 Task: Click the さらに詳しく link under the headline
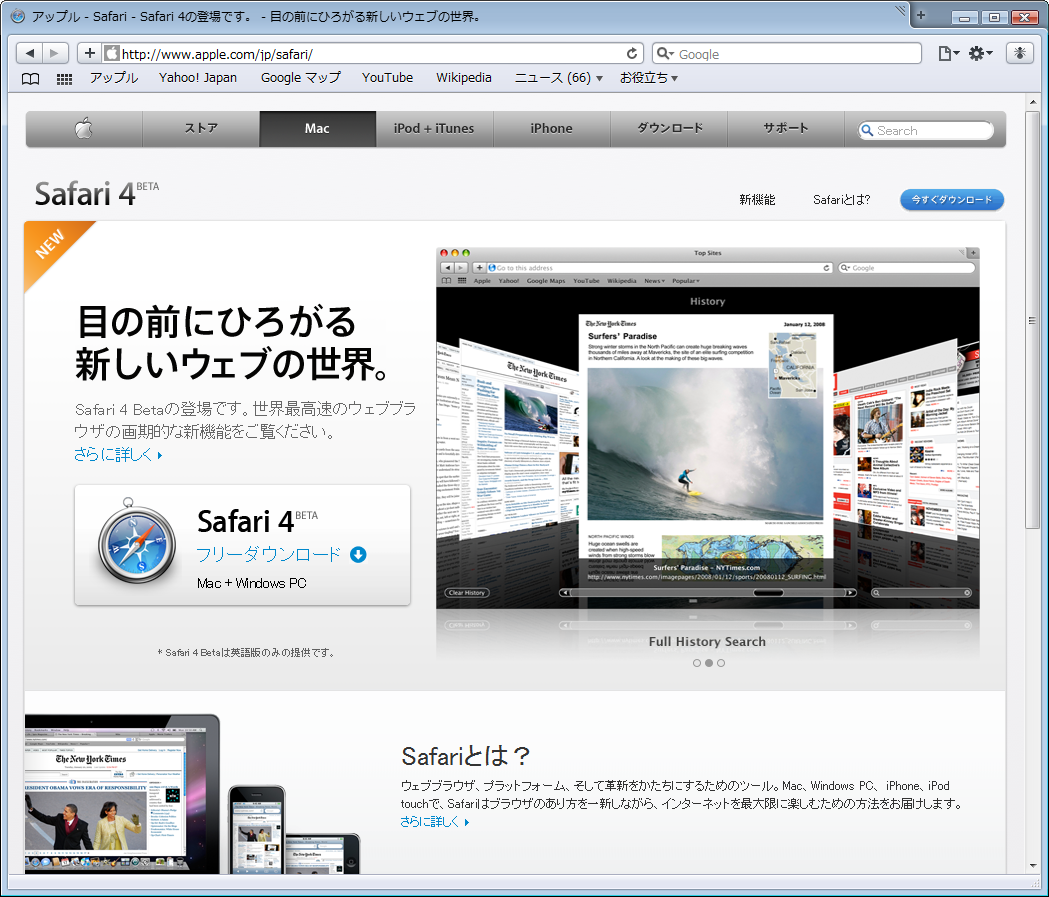(118, 455)
